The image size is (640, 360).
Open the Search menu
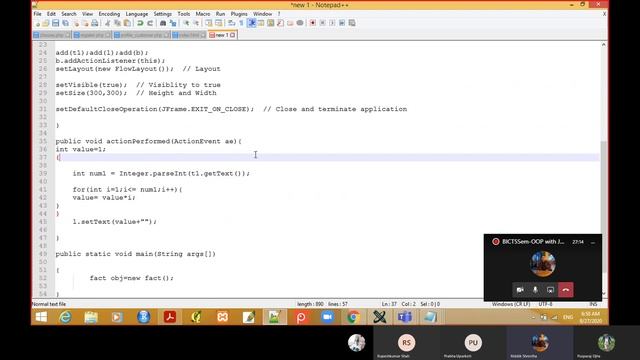[x=69, y=14]
